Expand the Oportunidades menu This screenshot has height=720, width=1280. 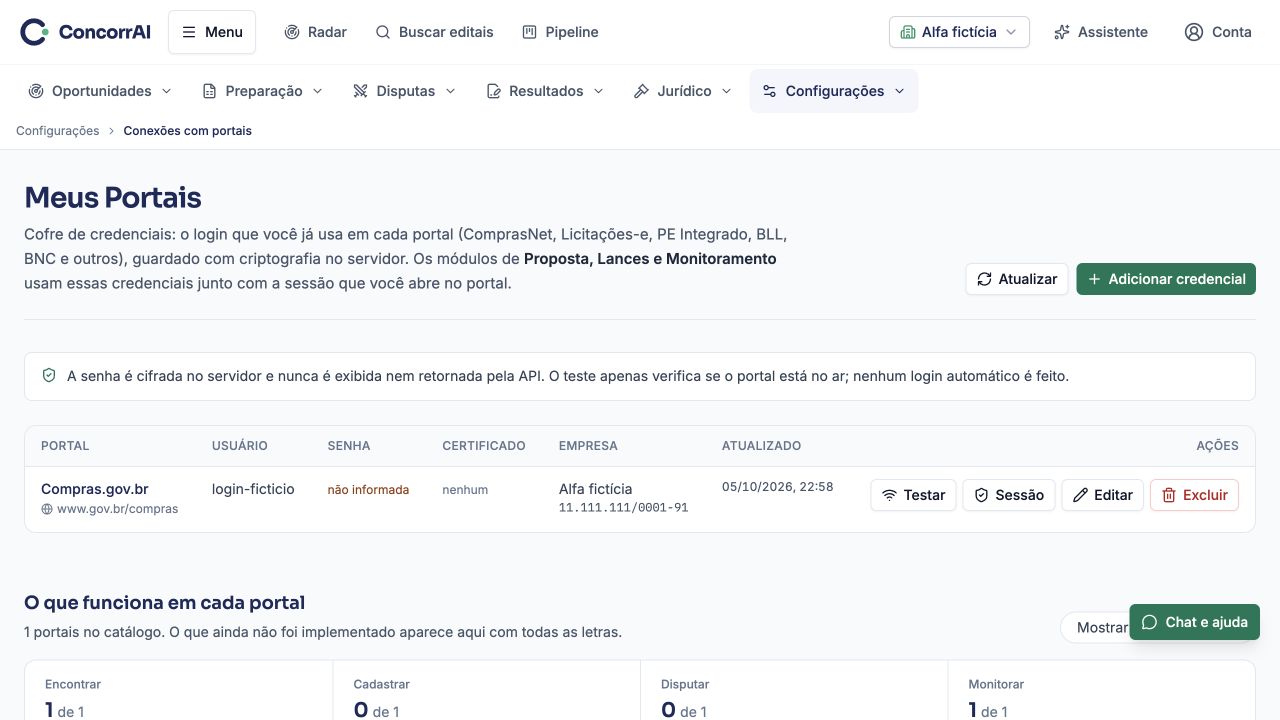100,91
